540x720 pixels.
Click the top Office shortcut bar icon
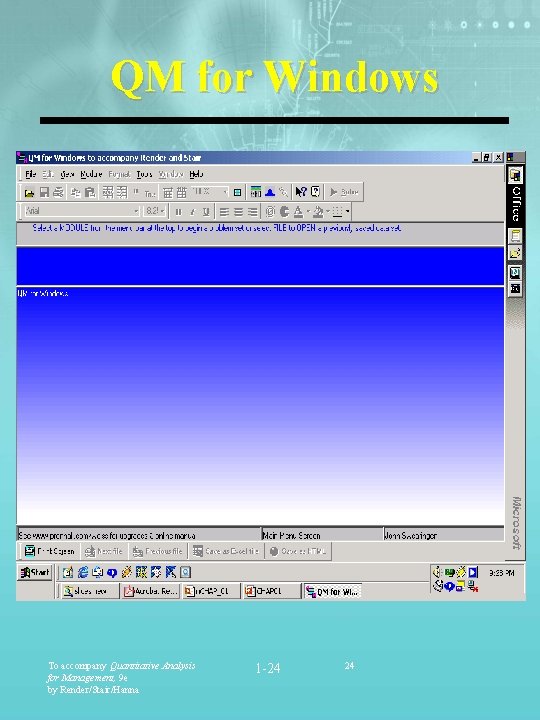coord(515,175)
